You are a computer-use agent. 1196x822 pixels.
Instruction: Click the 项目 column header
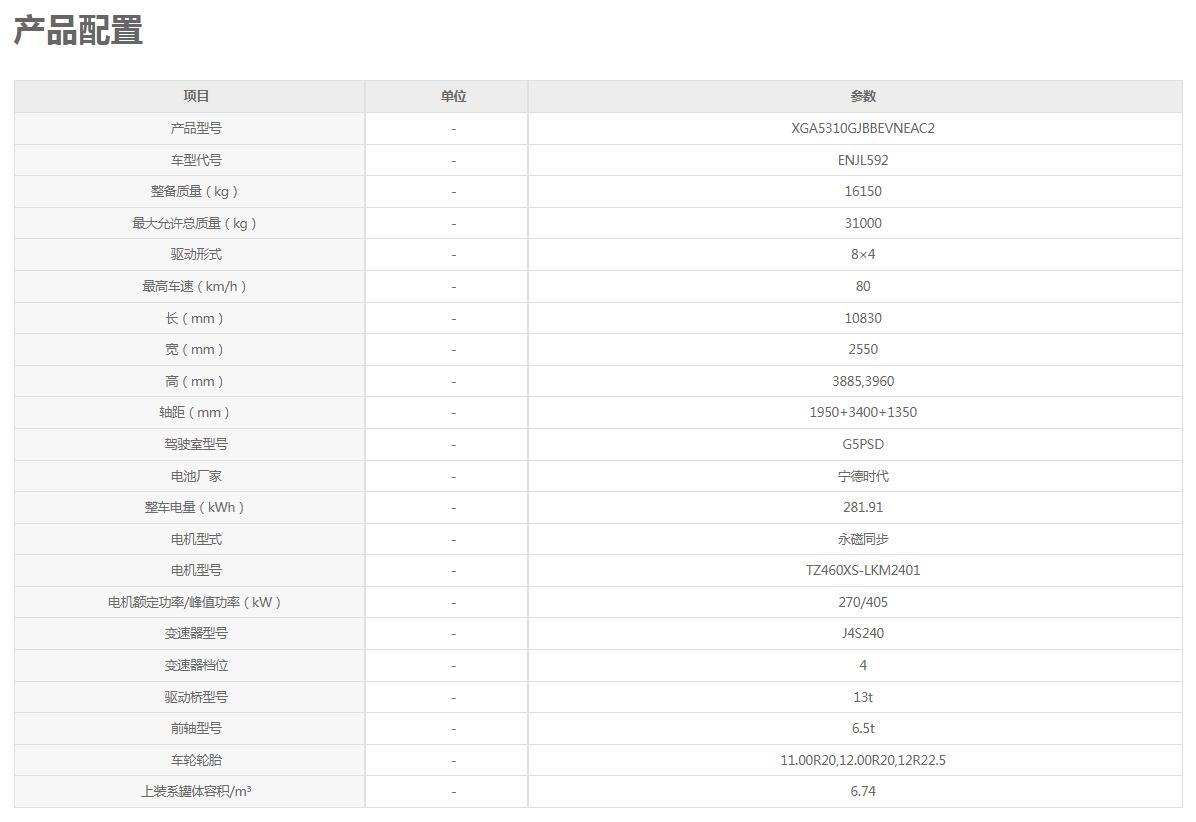coord(196,96)
